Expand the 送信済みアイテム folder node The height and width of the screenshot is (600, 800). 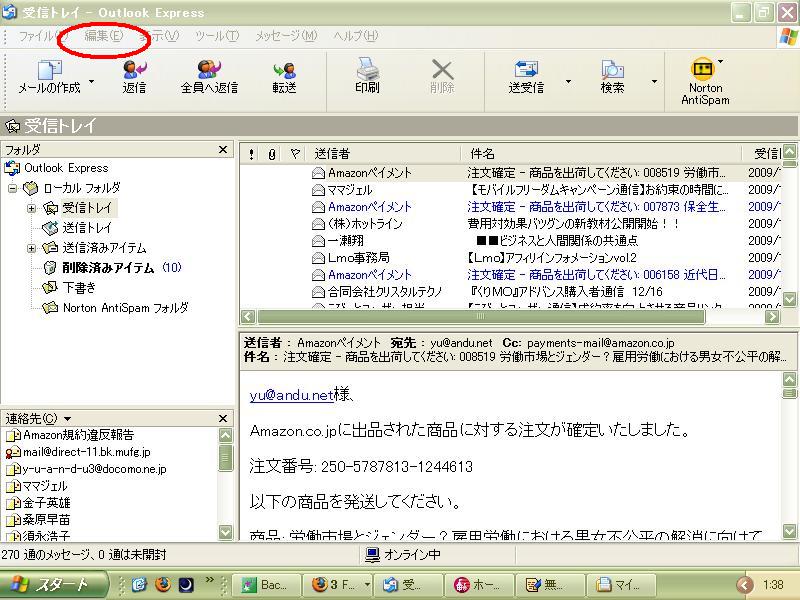click(x=32, y=248)
